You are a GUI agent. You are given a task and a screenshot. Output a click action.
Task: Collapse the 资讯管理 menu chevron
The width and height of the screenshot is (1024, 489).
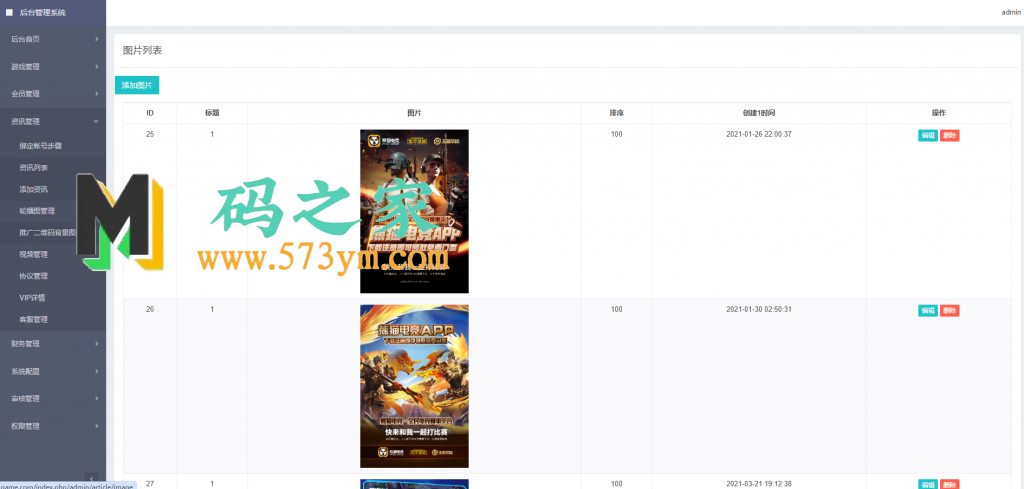(97, 121)
